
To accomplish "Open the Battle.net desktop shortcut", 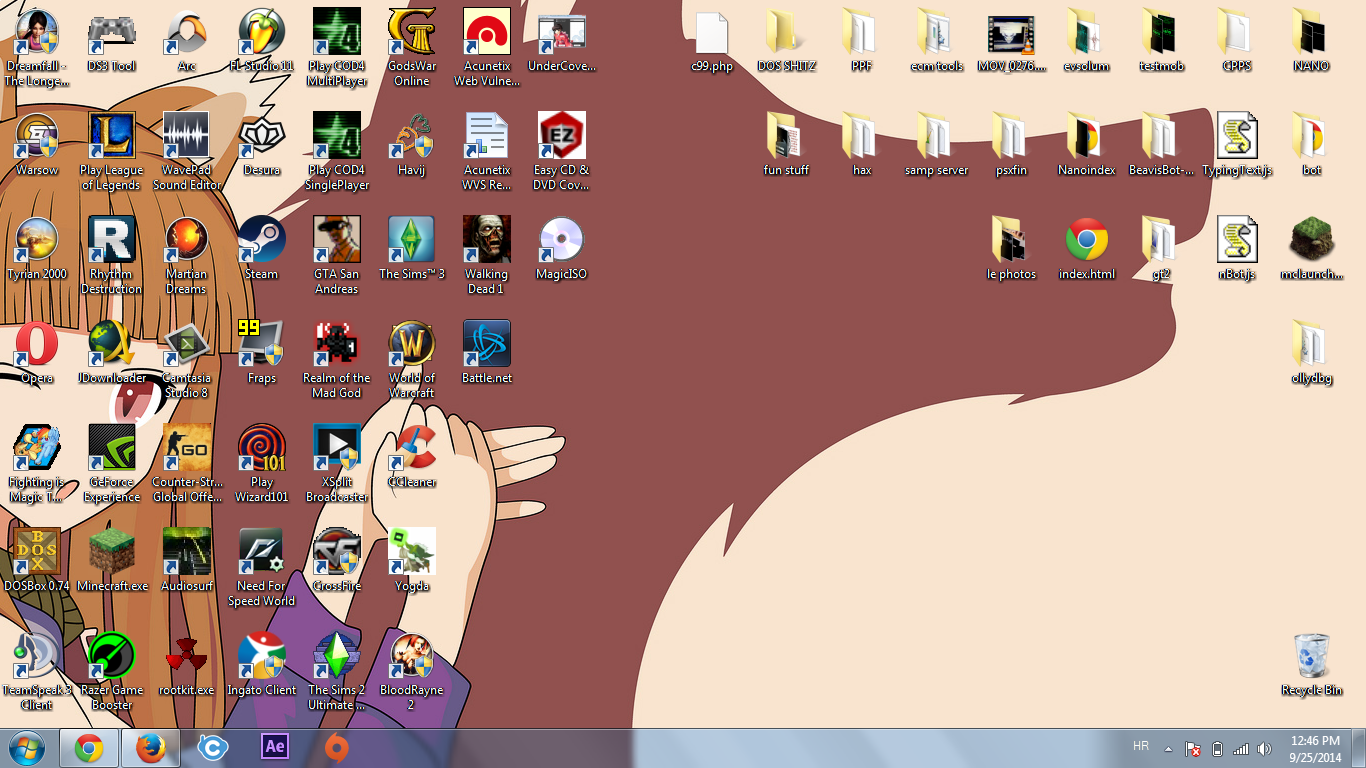I will [x=487, y=353].
